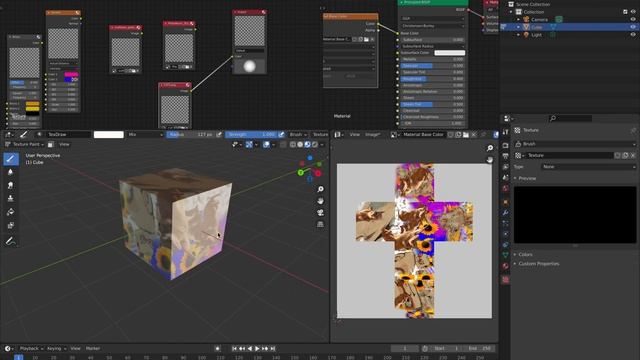Screen dimensions: 640x360
Task: Open the Brush selector dropdown in Texture panel
Action: [575, 144]
